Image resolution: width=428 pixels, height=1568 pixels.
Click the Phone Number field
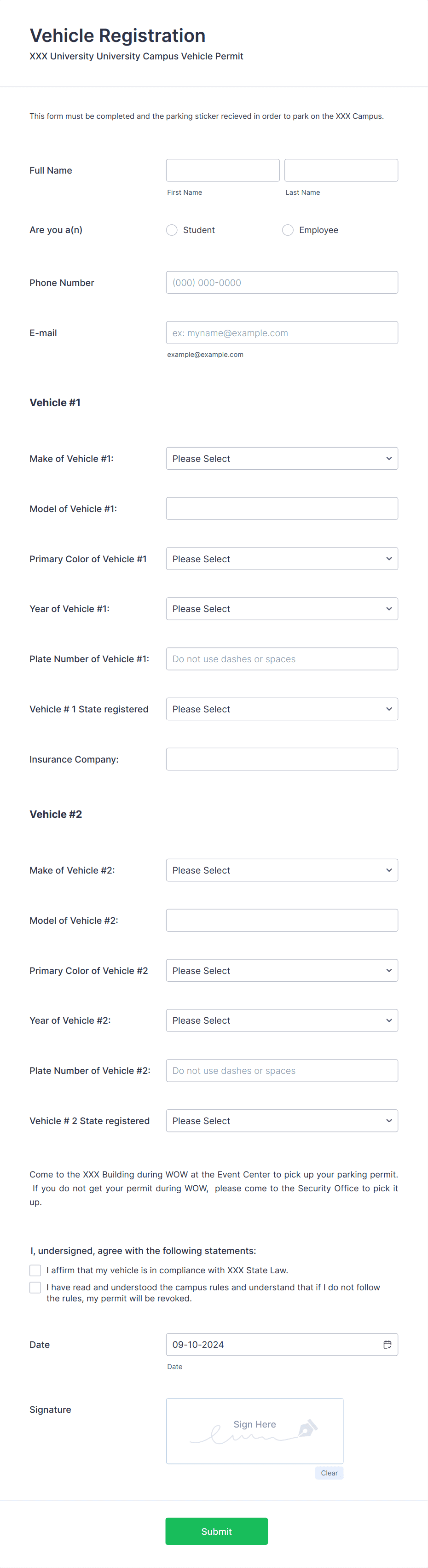pos(282,282)
